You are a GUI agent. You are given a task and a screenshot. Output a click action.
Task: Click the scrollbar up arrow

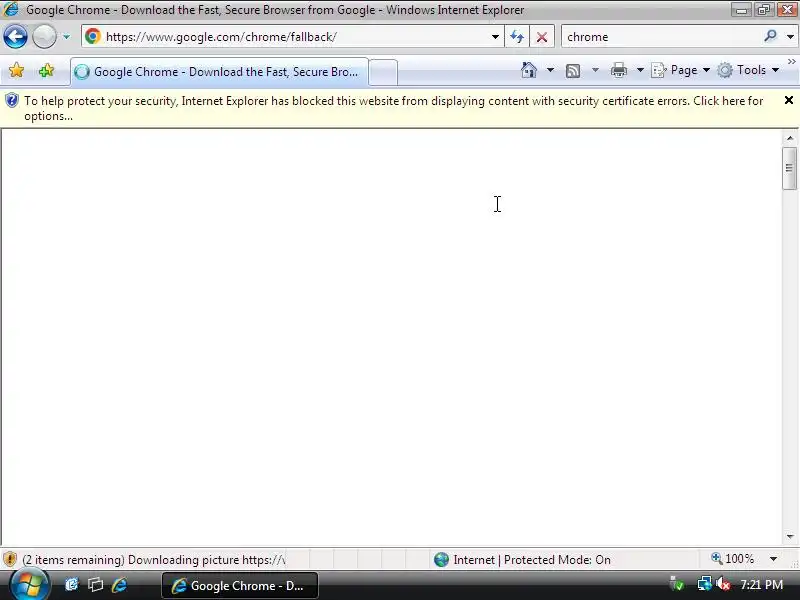[790, 138]
